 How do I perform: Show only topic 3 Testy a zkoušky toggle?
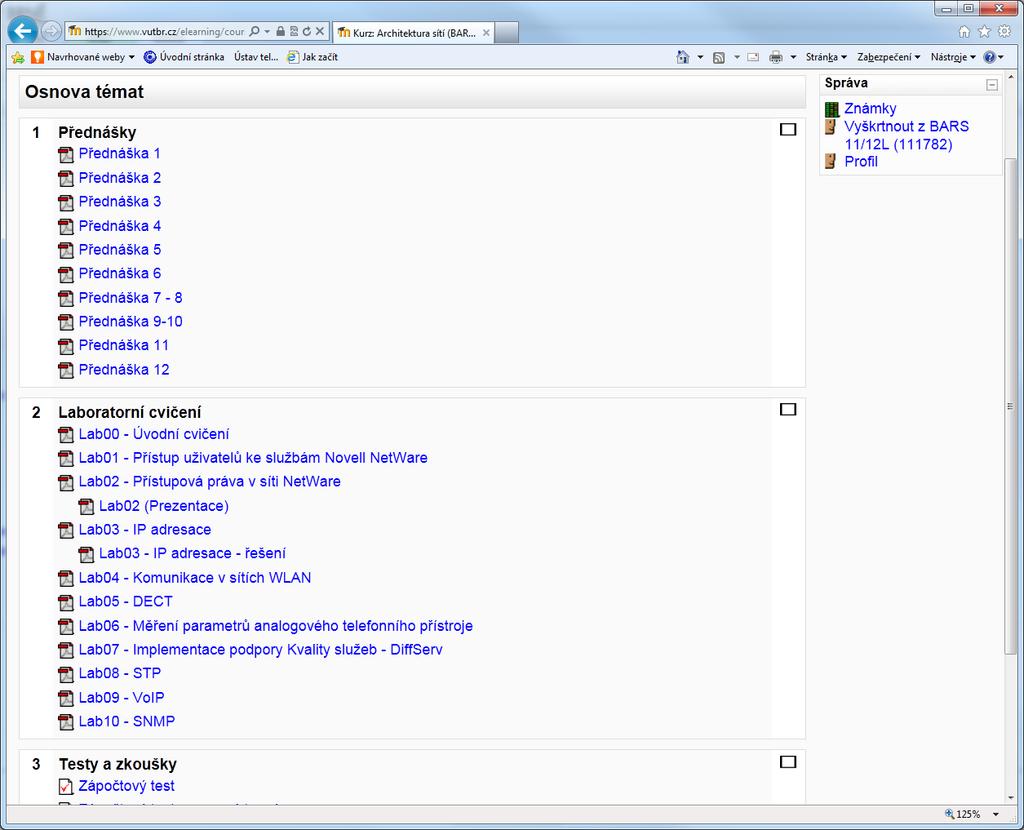coord(788,762)
